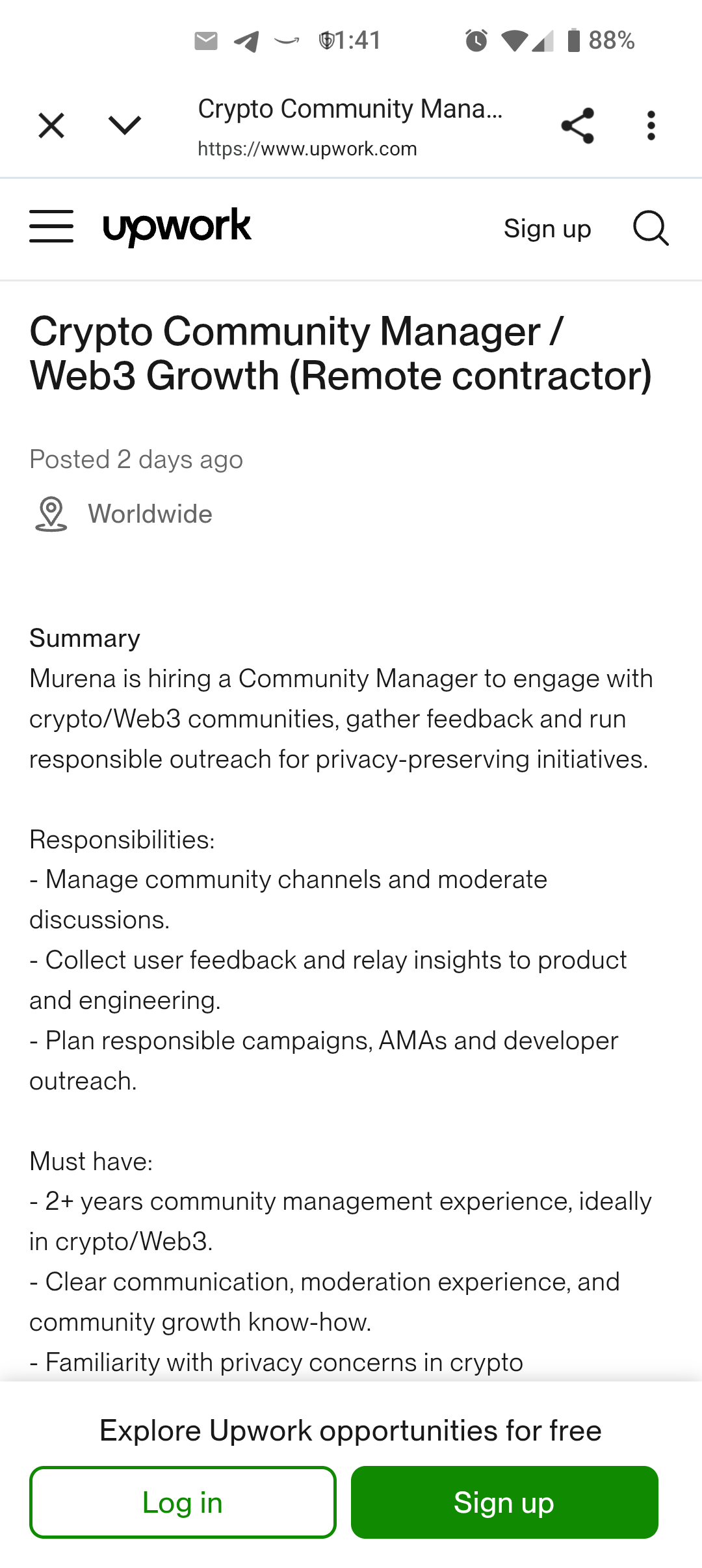This screenshot has height=1568, width=702.
Task: Go to the Upwork home via logo
Action: click(x=177, y=227)
